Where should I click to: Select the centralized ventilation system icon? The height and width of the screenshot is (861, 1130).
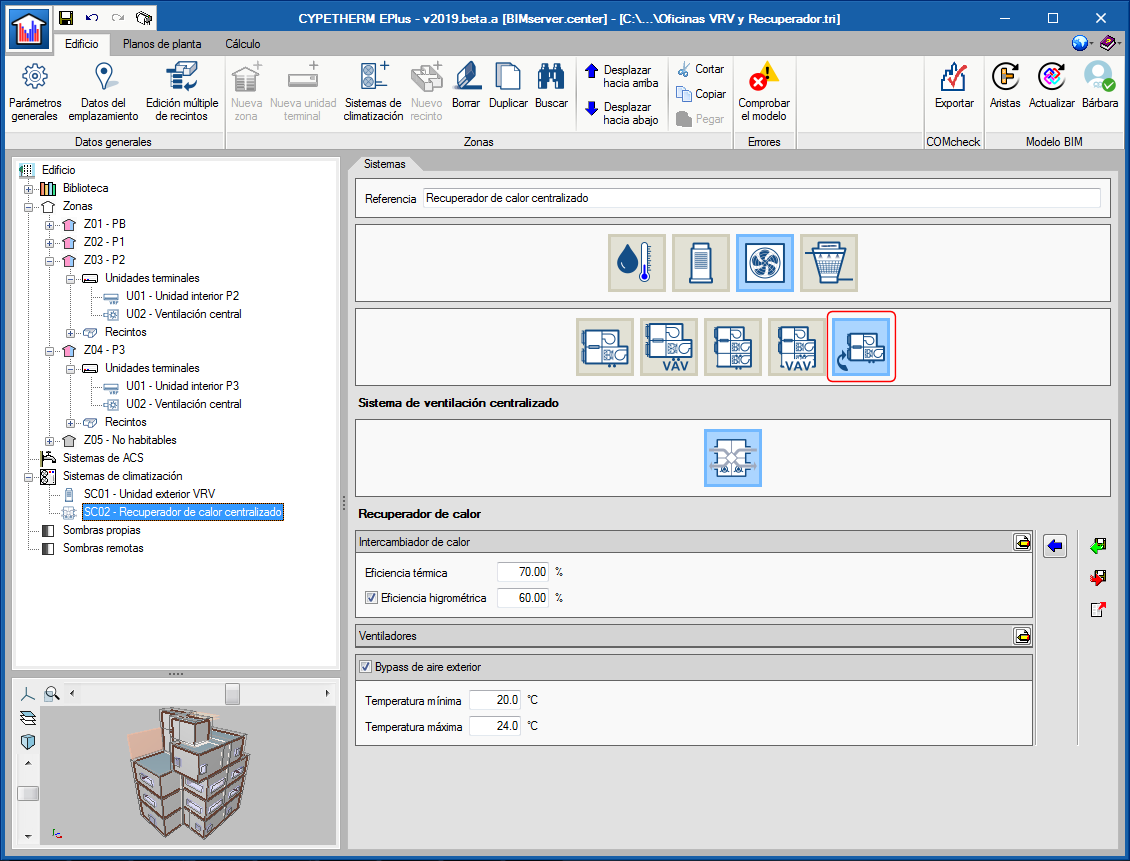(x=861, y=347)
